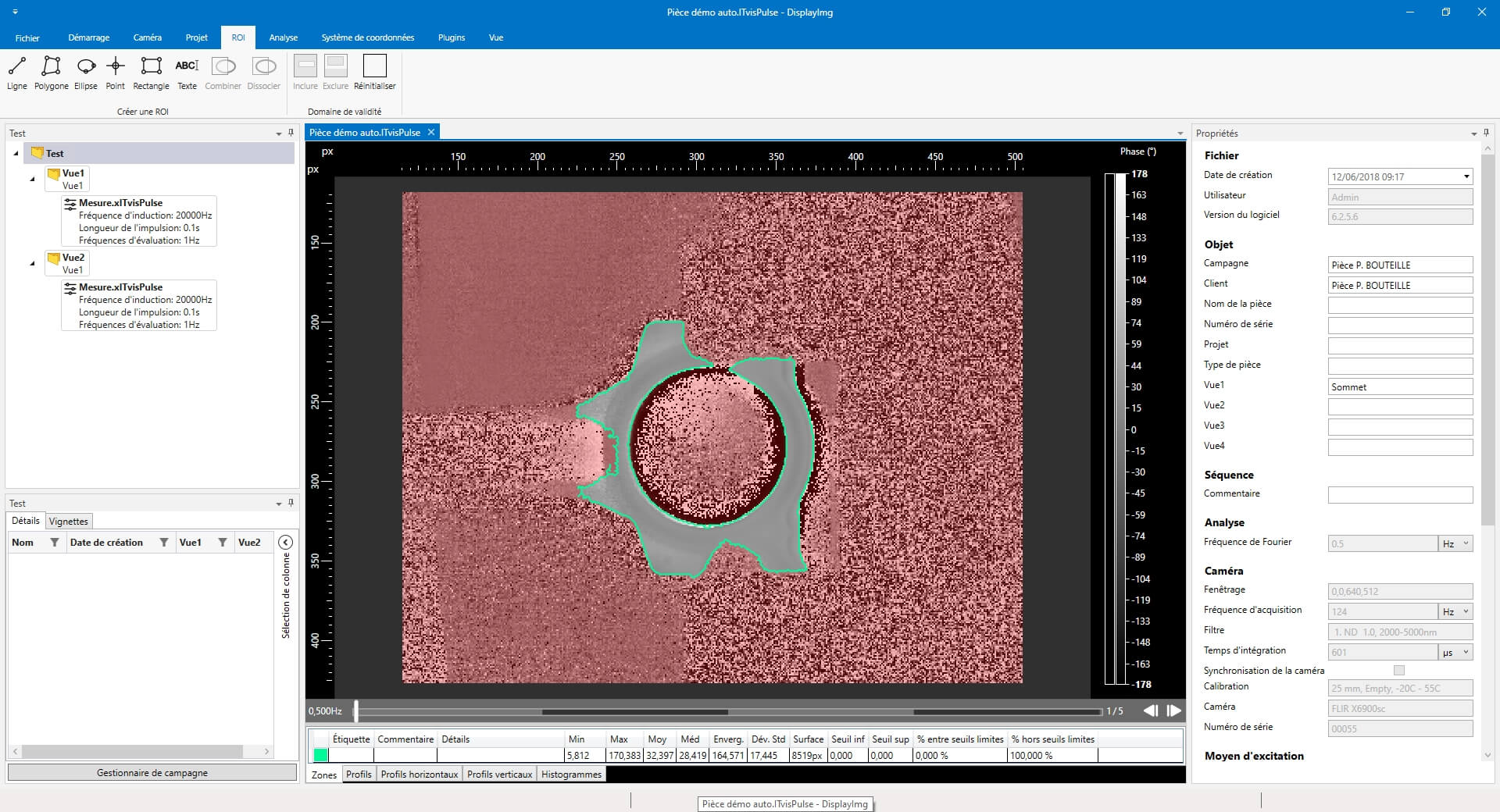Click the green zone color swatch
Image resolution: width=1500 pixels, height=812 pixels.
[x=320, y=755]
